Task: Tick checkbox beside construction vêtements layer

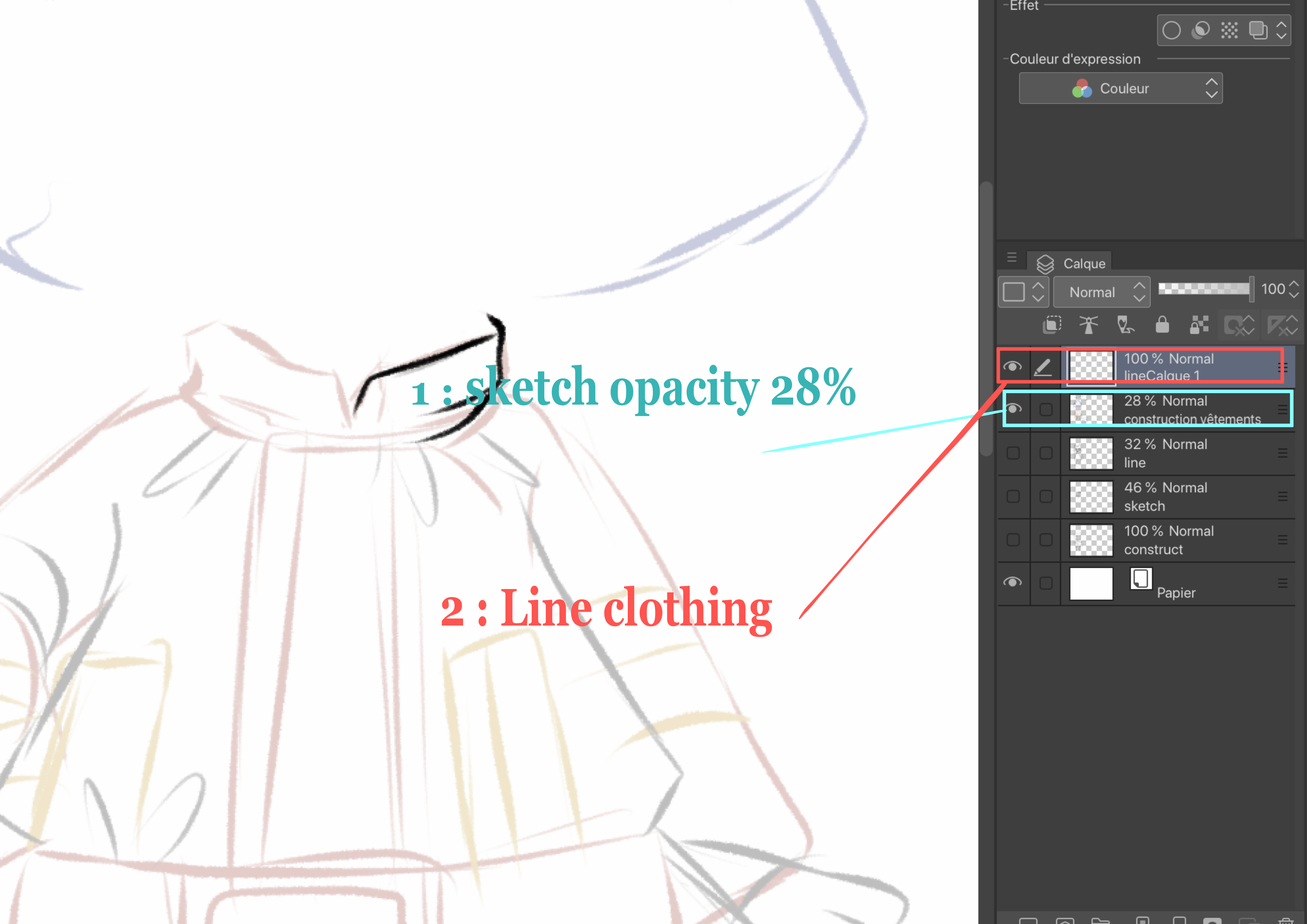Action: (1046, 410)
